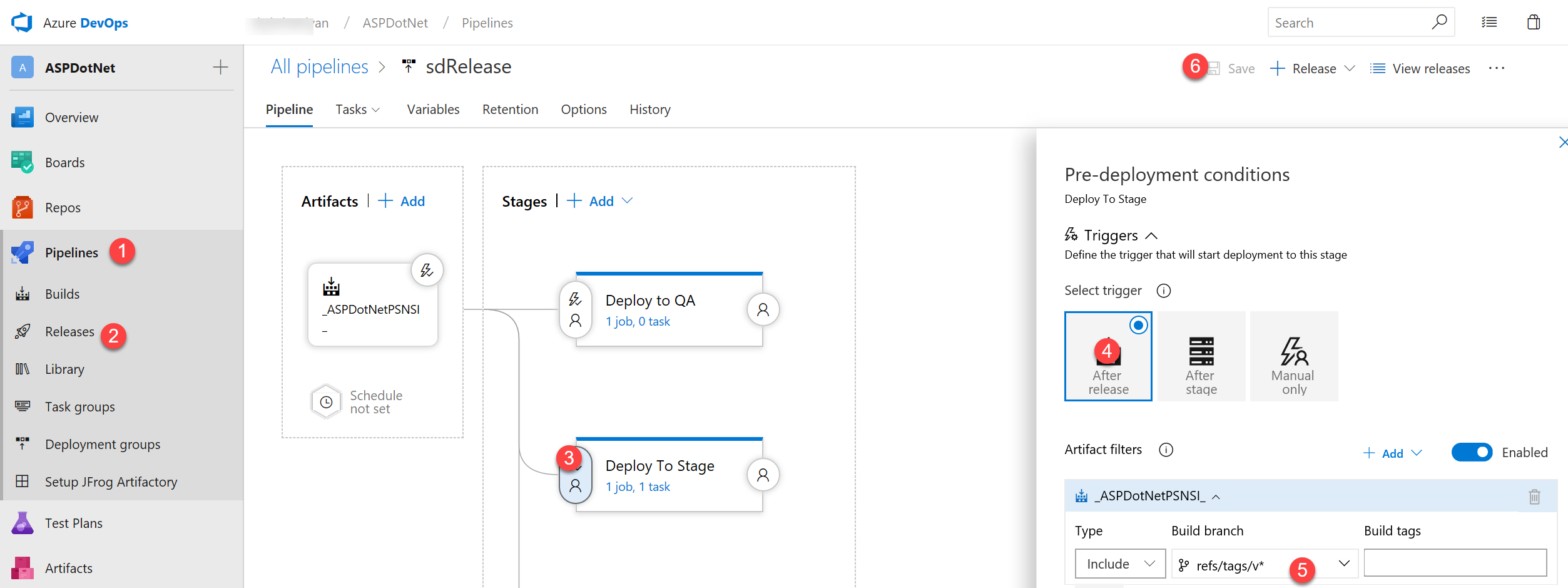Open the 1 job, 1 task link
The image size is (1568, 588).
638,487
